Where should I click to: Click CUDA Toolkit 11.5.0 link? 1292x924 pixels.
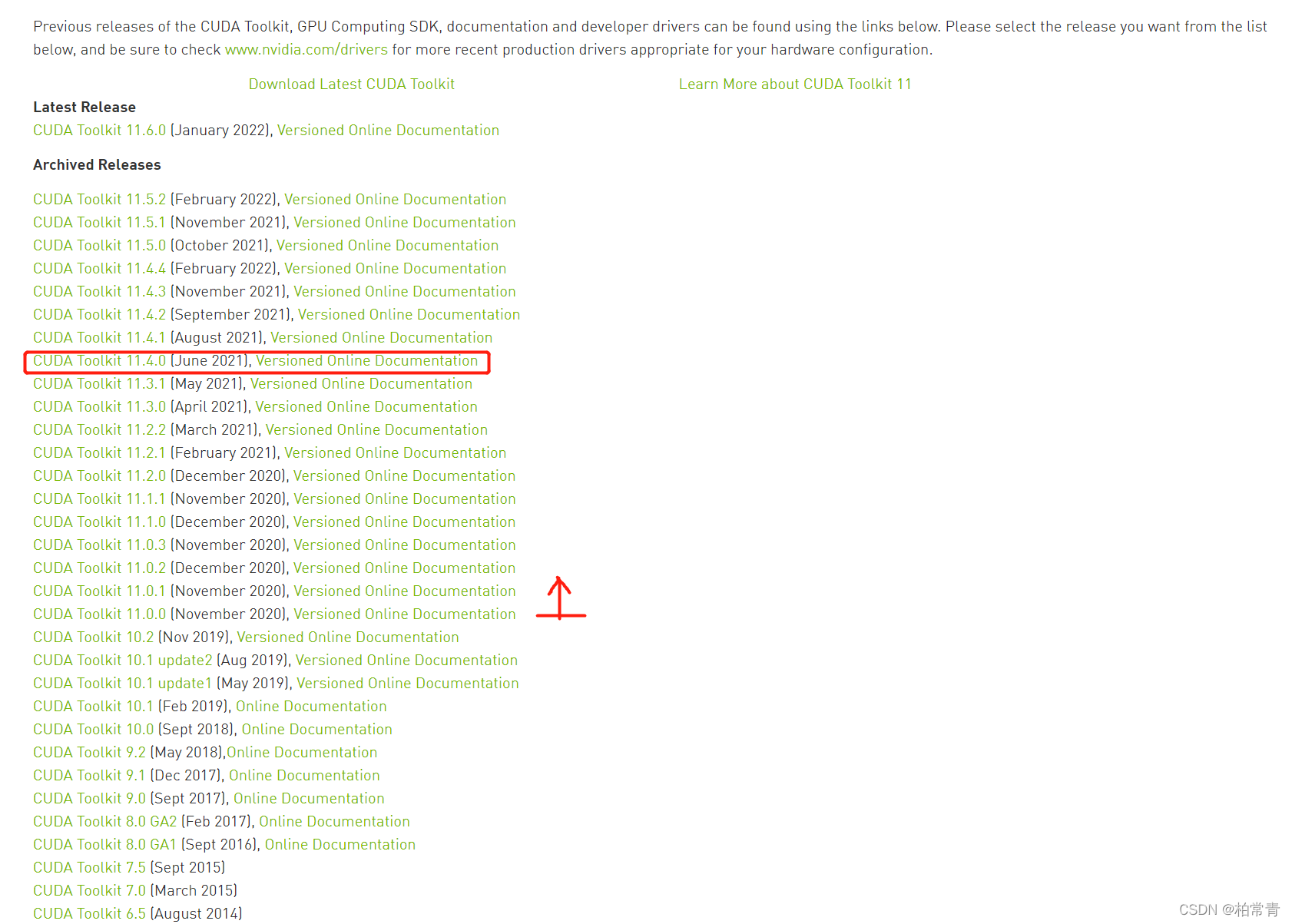tap(98, 245)
